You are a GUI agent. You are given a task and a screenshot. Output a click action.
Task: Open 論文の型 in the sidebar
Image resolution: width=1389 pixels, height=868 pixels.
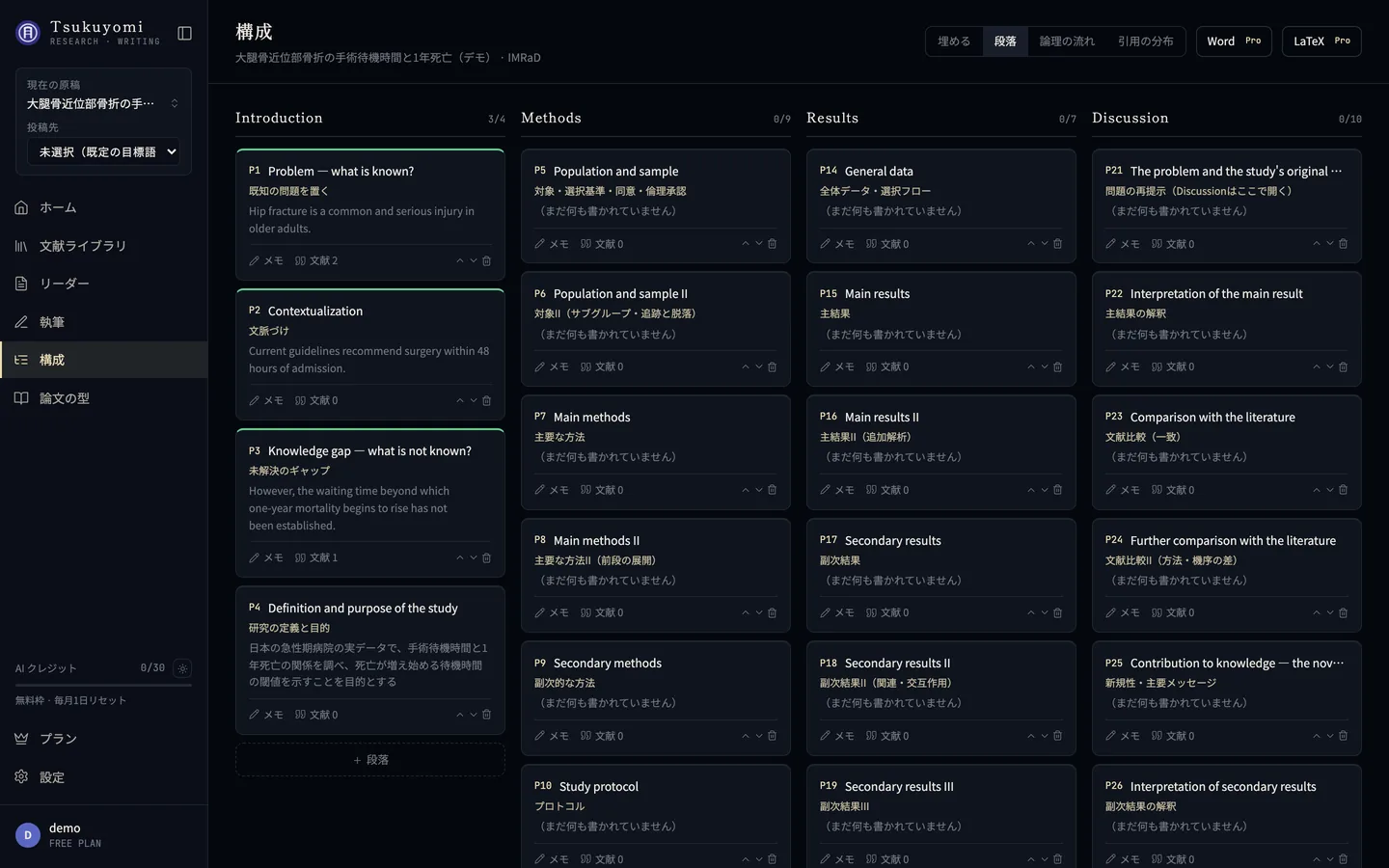[x=103, y=398]
